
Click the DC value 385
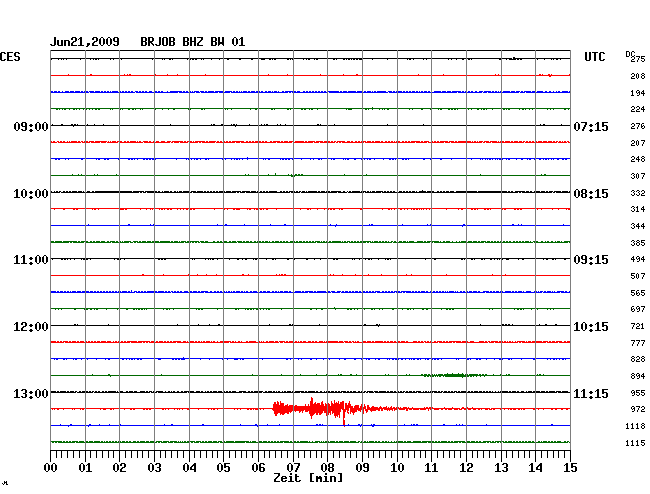638,243
